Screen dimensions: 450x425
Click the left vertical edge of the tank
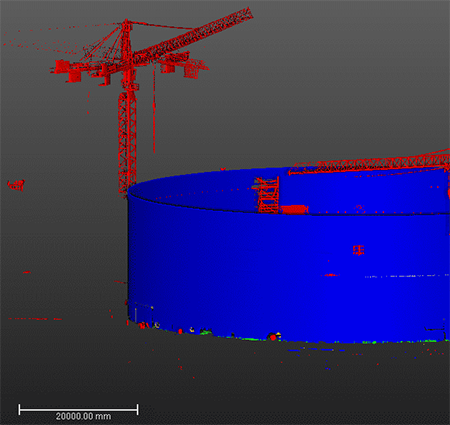[x=128, y=257]
